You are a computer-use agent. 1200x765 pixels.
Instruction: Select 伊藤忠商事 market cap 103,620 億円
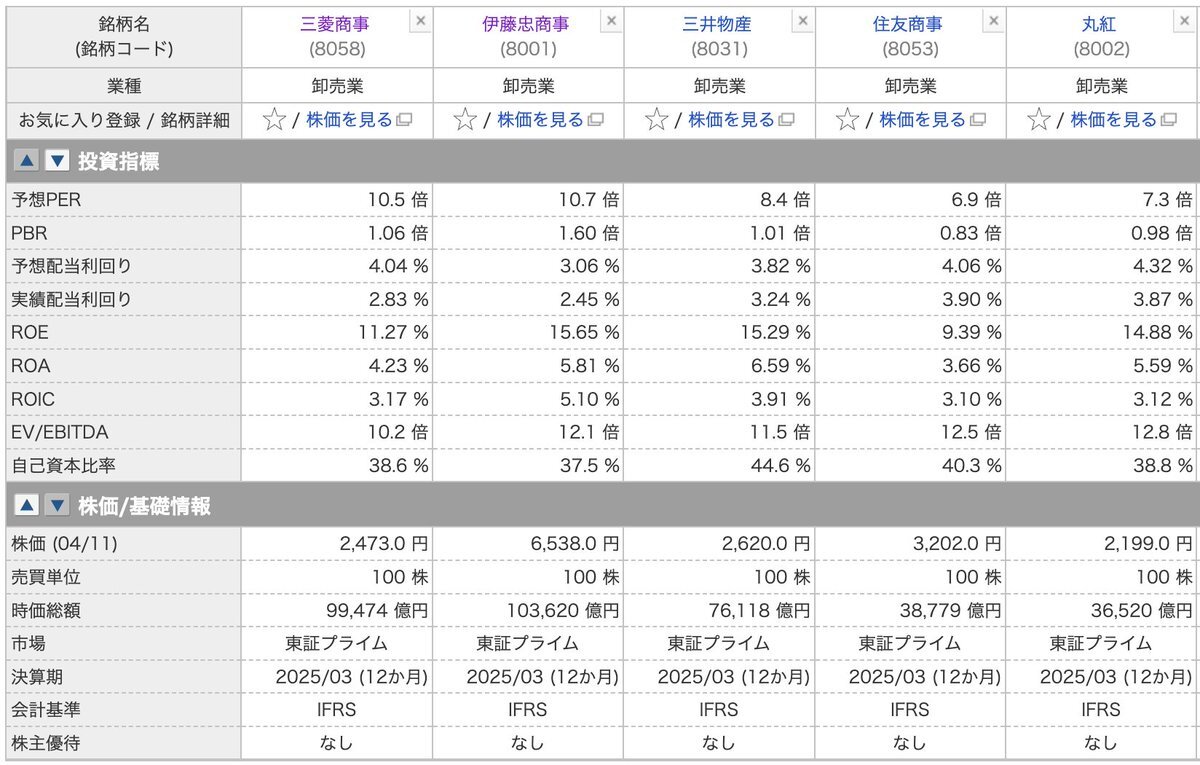pyautogui.click(x=564, y=610)
